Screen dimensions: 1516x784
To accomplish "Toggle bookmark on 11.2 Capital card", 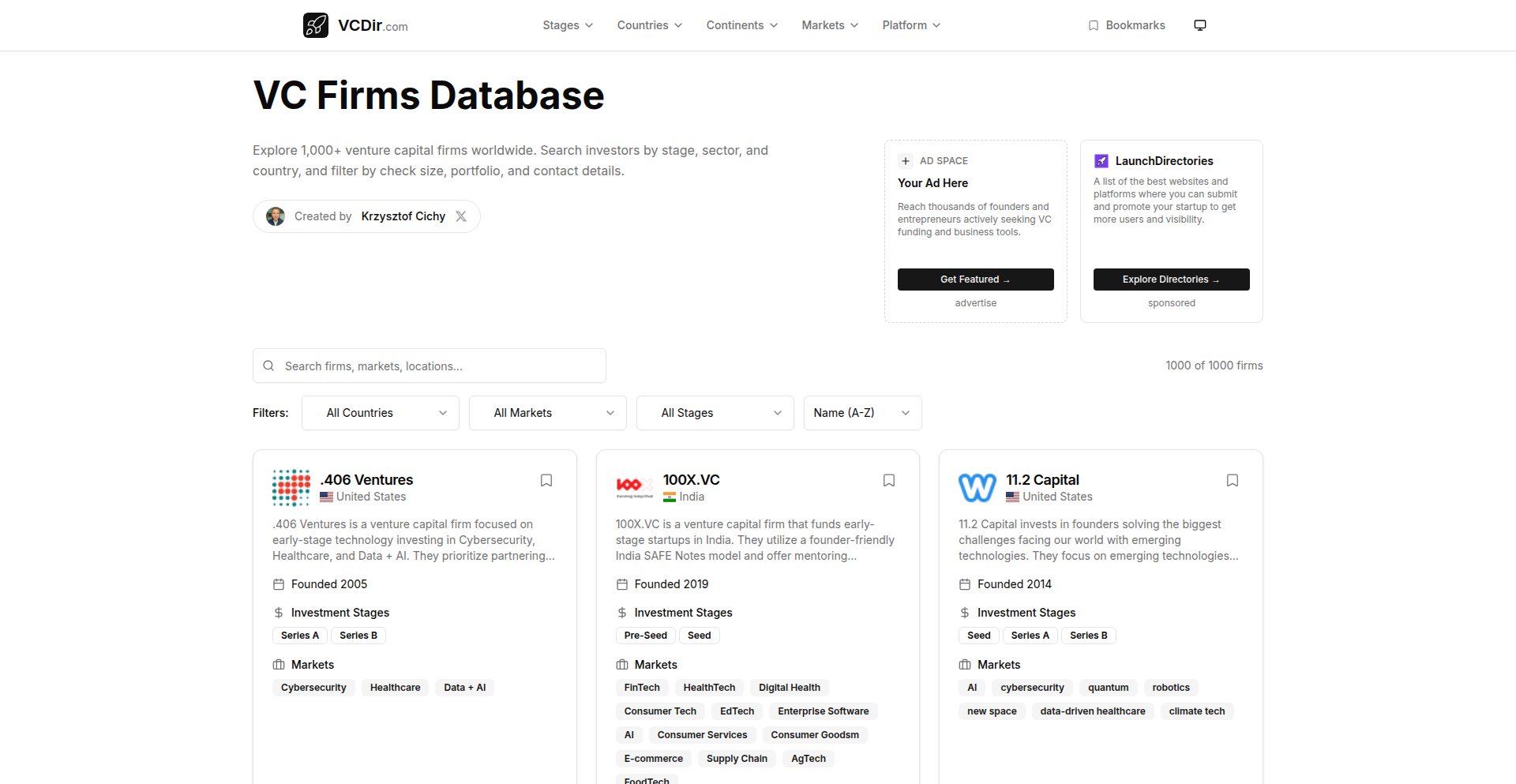I will click(1232, 480).
